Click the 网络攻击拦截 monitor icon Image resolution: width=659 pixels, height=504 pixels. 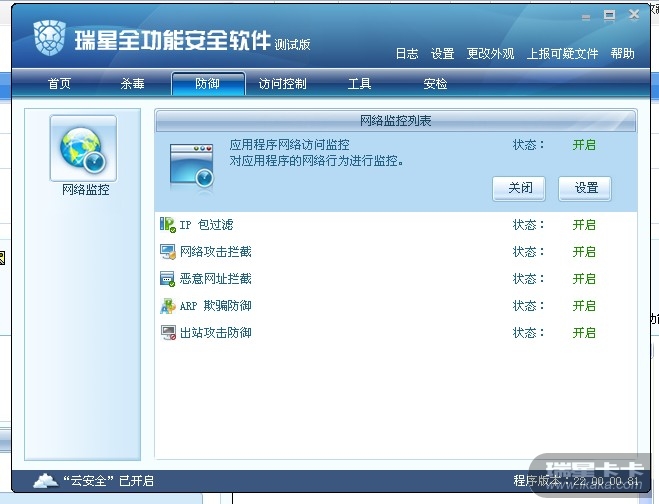(x=168, y=252)
